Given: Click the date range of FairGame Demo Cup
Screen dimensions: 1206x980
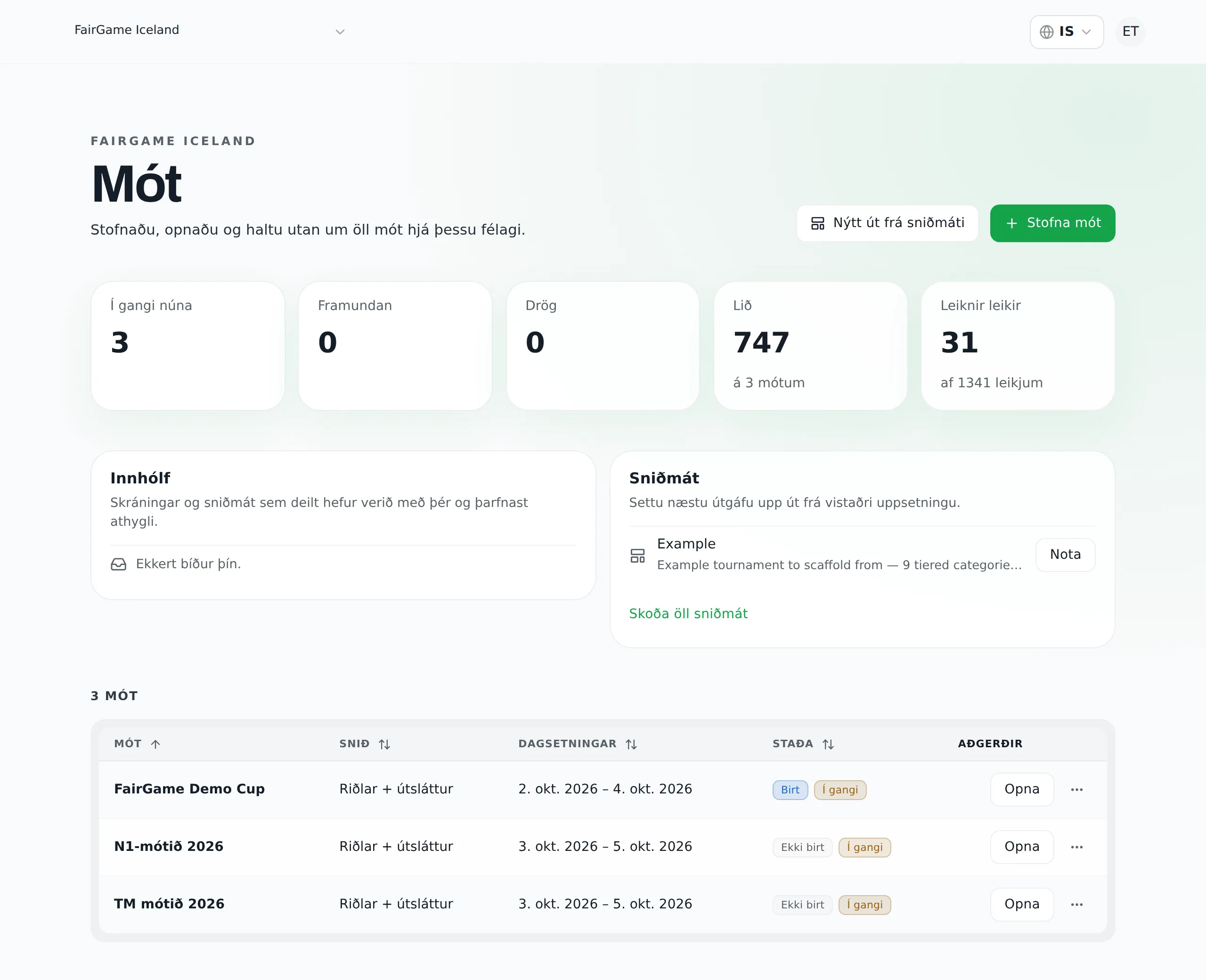Looking at the screenshot, I should [605, 789].
